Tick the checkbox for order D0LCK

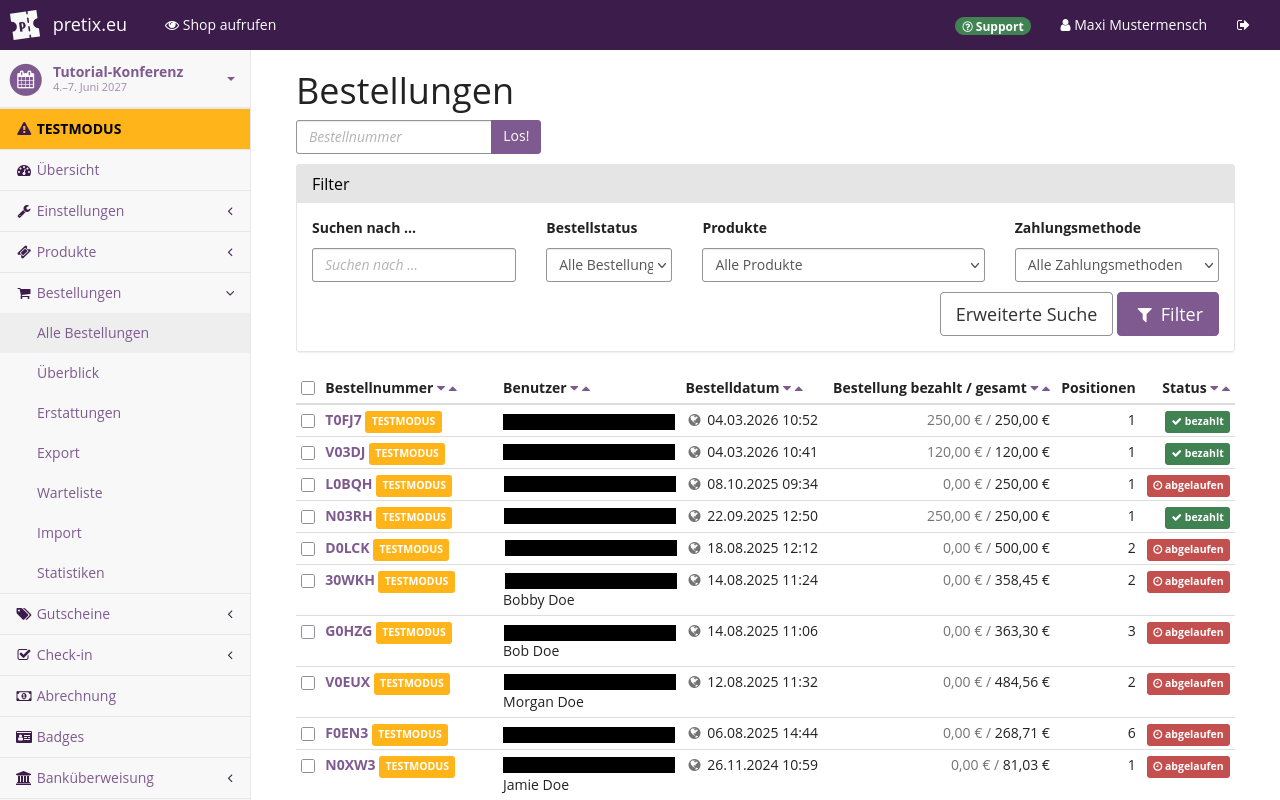click(x=308, y=549)
